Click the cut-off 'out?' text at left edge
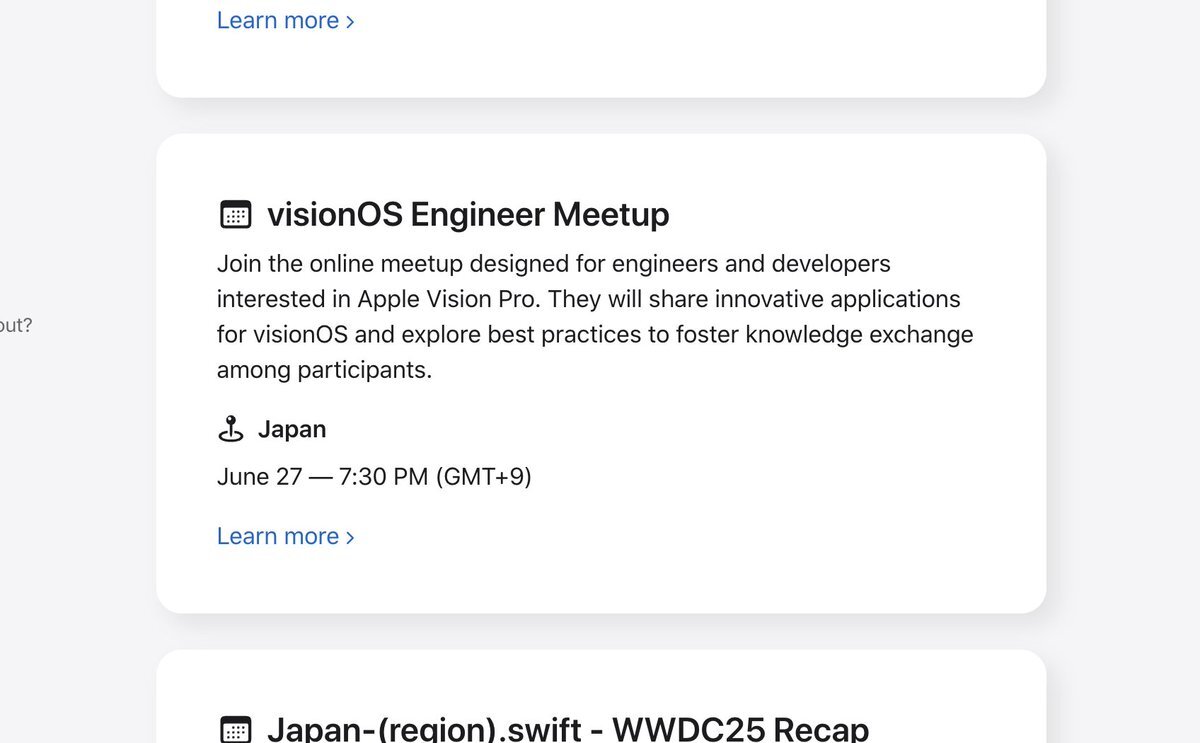 [16, 325]
